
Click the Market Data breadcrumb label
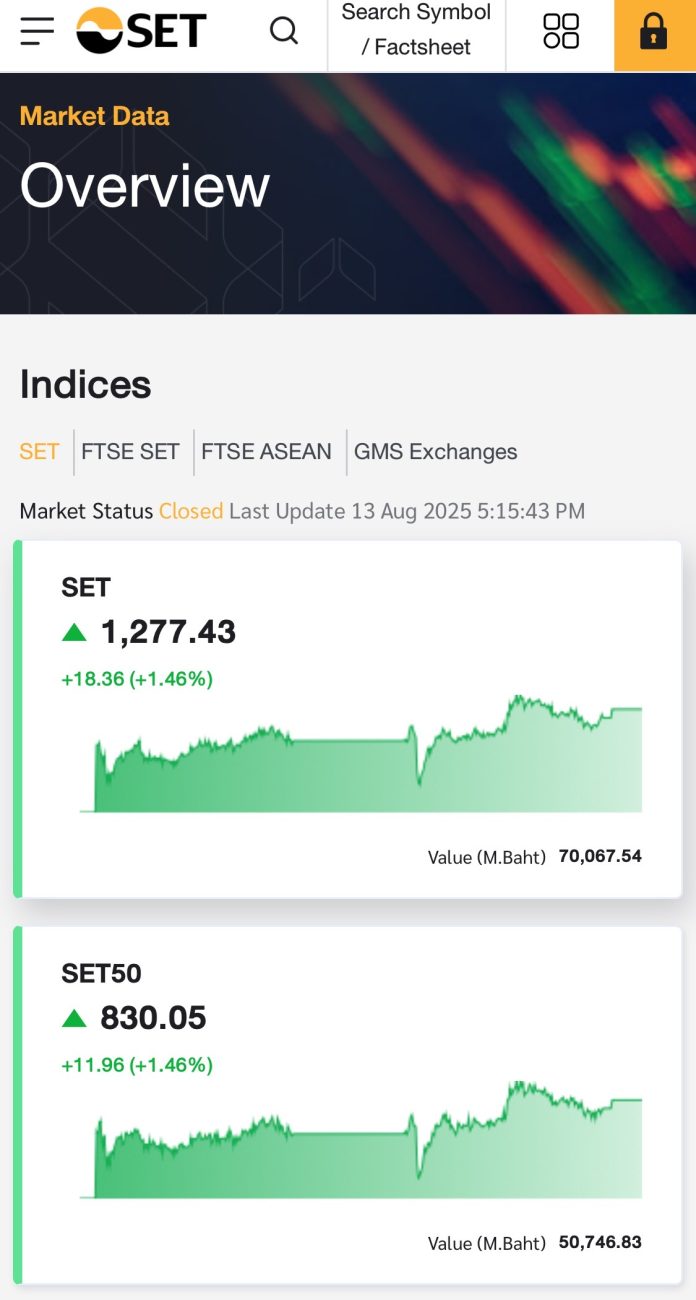coord(94,116)
